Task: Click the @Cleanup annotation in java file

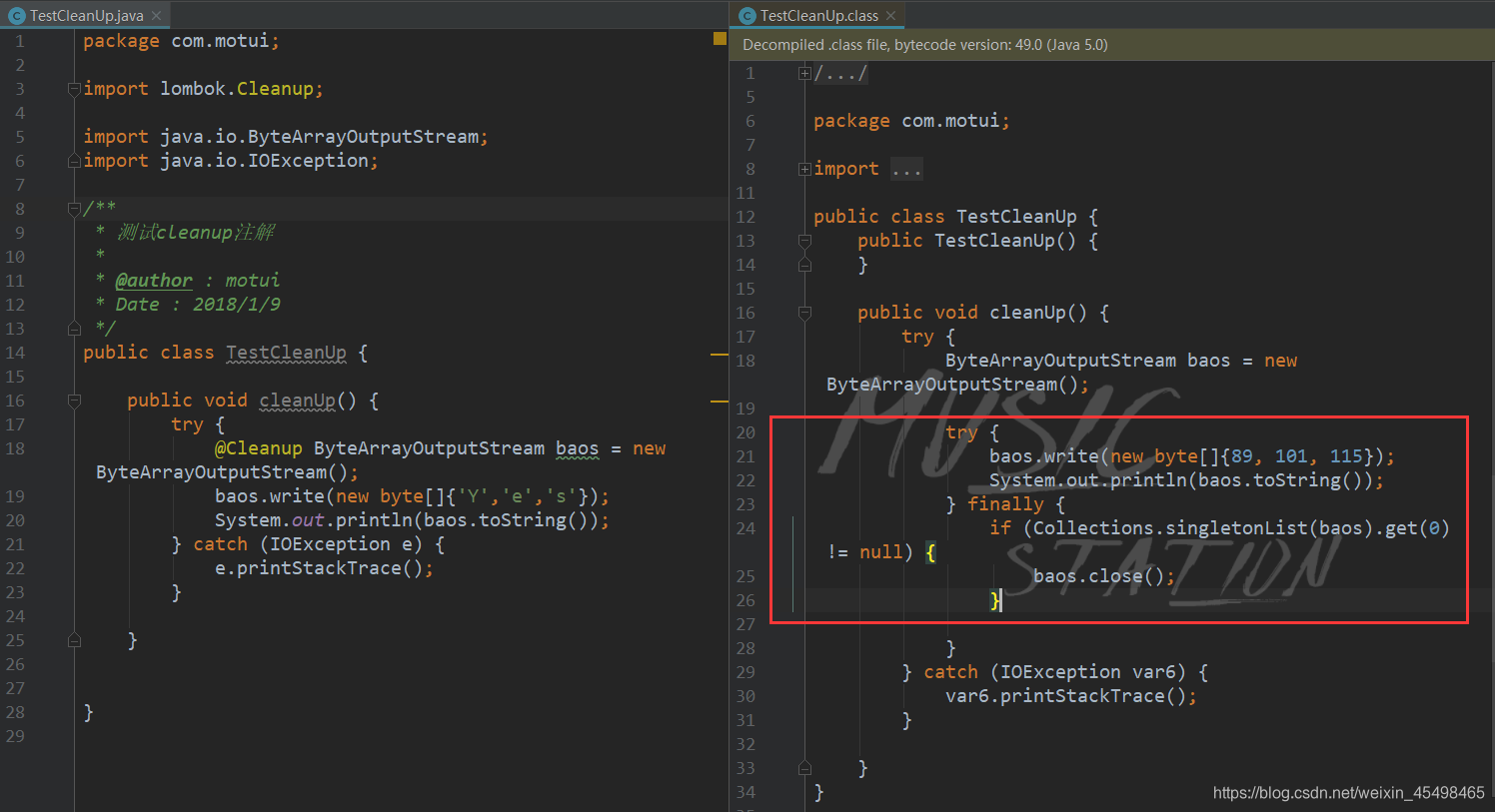Action: point(258,448)
